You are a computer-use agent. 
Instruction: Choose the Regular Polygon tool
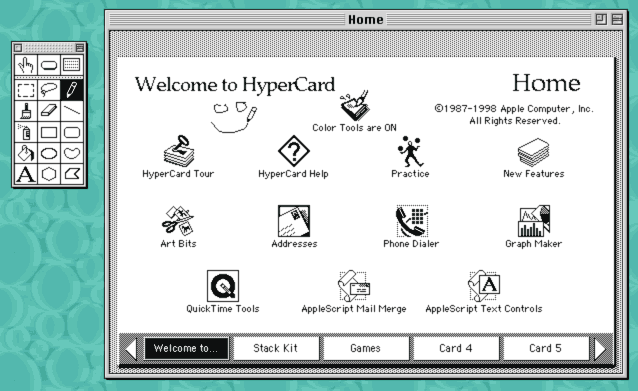(x=49, y=174)
